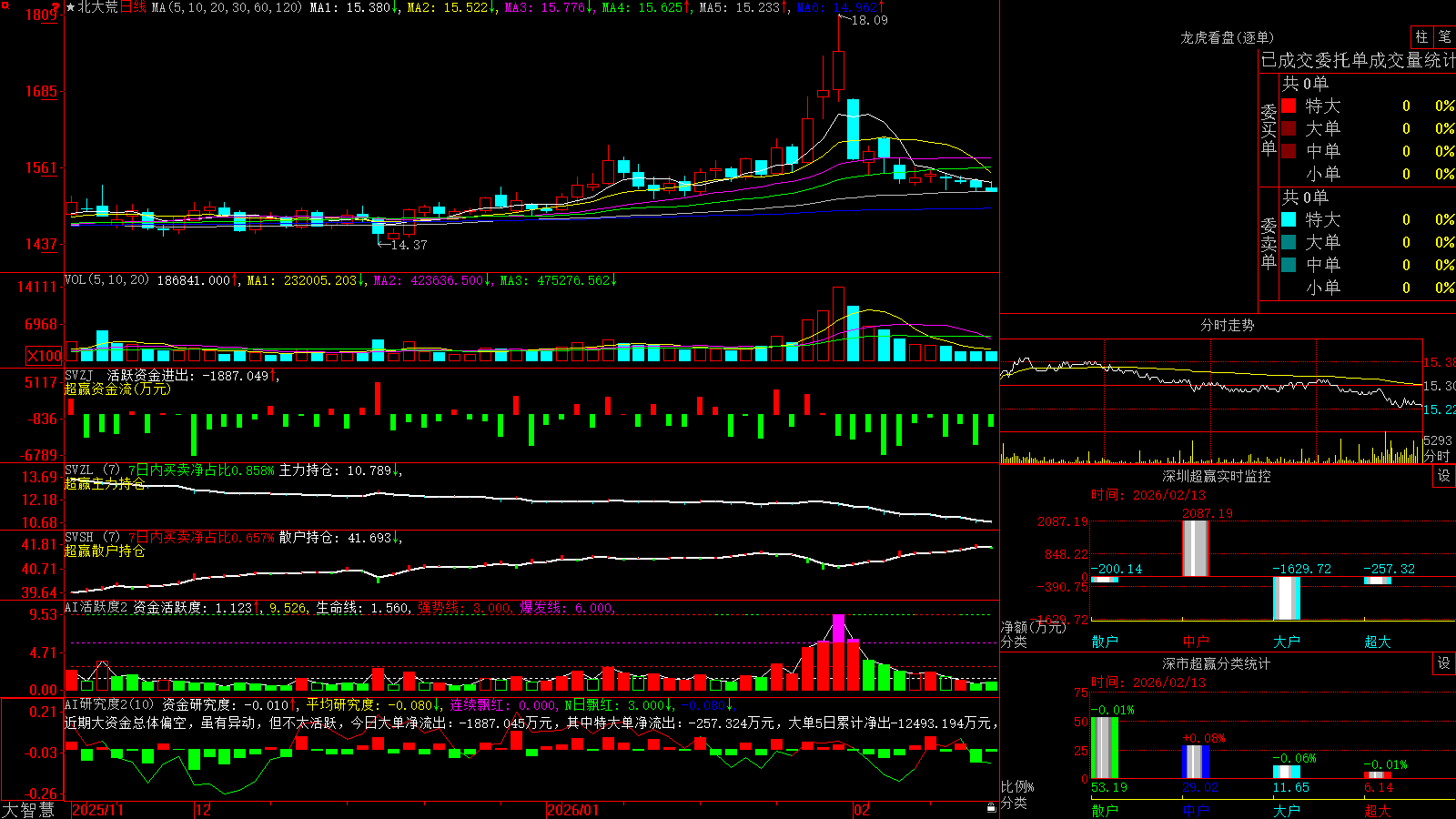Click the cyan 大户 ratio bar at 11.65
Screen dimensions: 1456x819
(x=1287, y=773)
